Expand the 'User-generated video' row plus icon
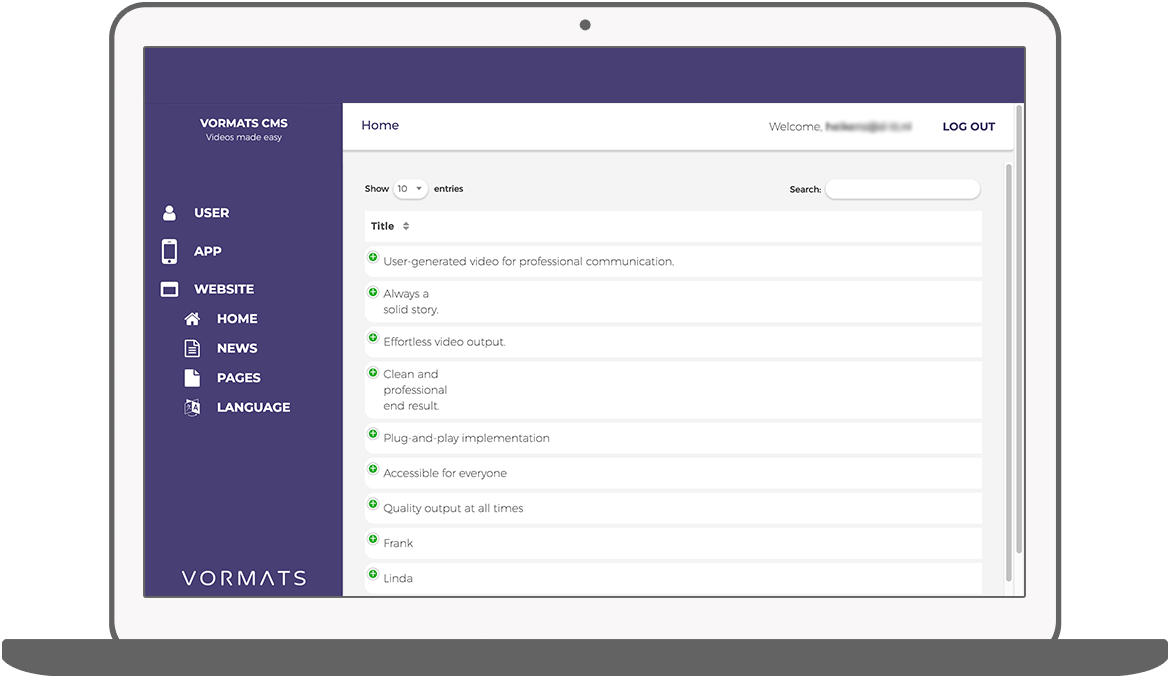The height and width of the screenshot is (678, 1170). click(x=373, y=257)
